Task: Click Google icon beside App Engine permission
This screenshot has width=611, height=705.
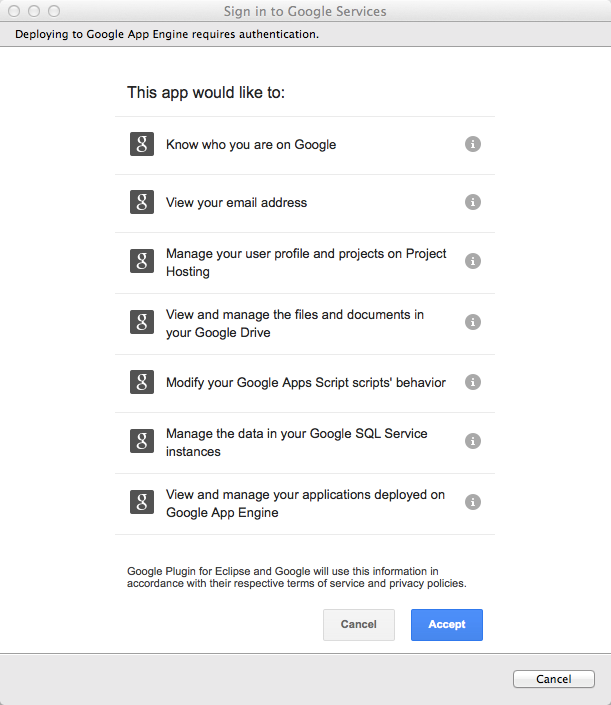Action: click(142, 502)
